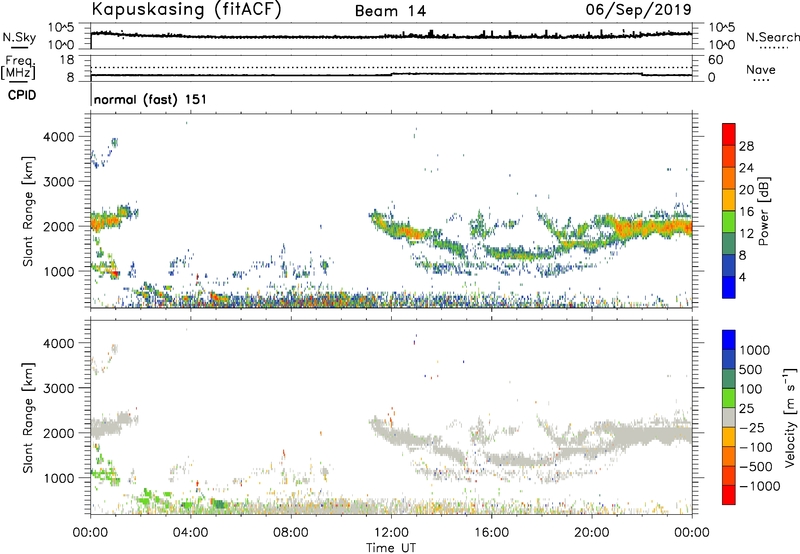Click the 2000 tick in velocity panel
The image size is (800, 554).
58,433
